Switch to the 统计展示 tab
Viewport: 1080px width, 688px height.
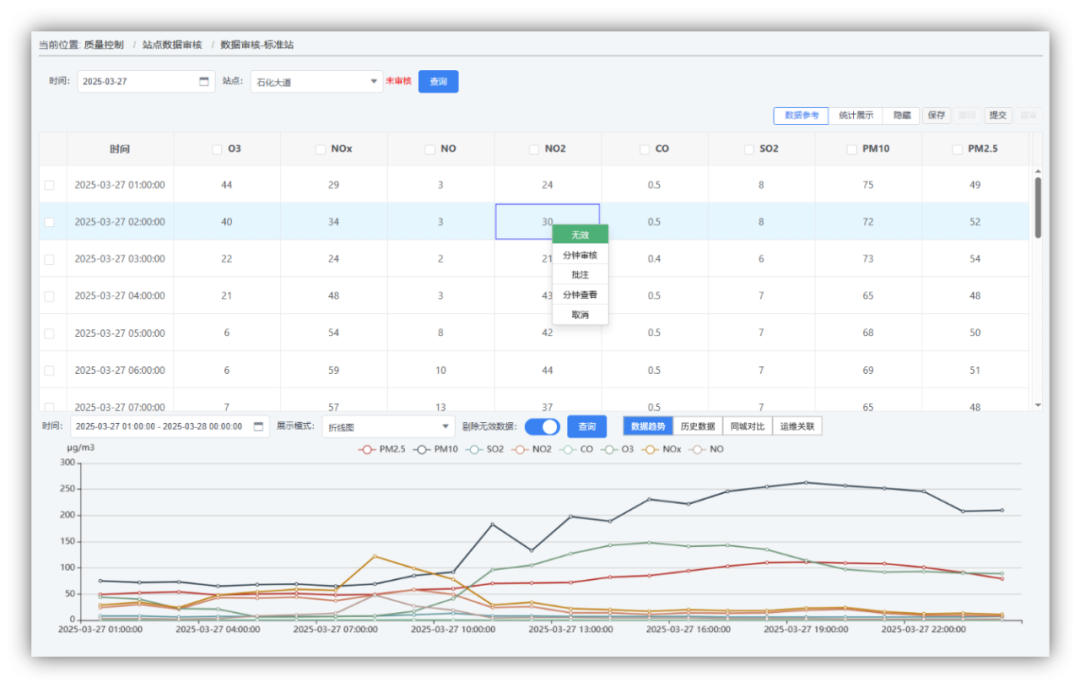click(x=856, y=116)
